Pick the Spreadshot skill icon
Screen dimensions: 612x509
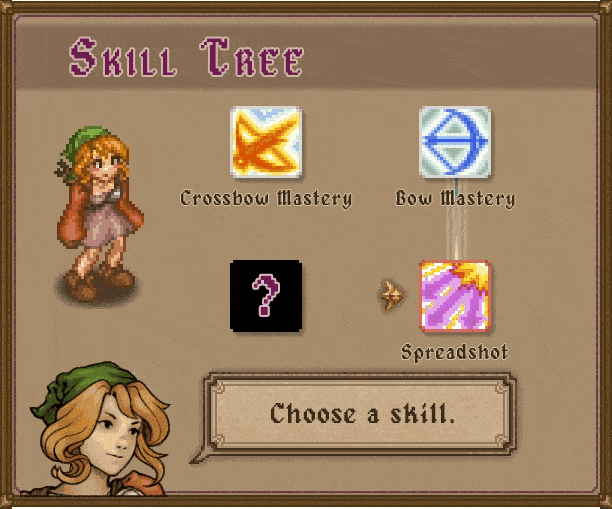pos(455,296)
